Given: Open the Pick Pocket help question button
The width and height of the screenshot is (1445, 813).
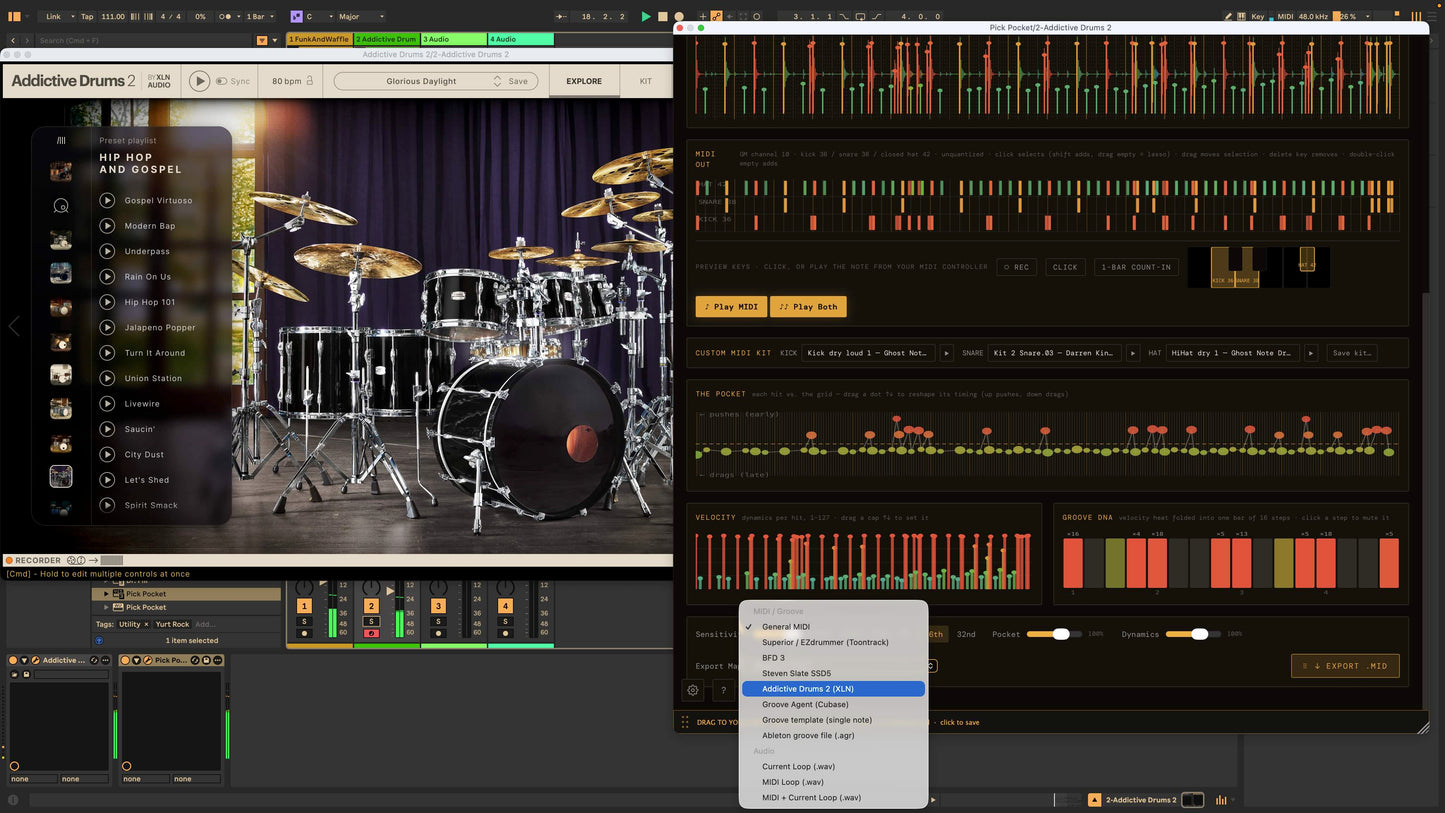Looking at the screenshot, I should [x=724, y=690].
